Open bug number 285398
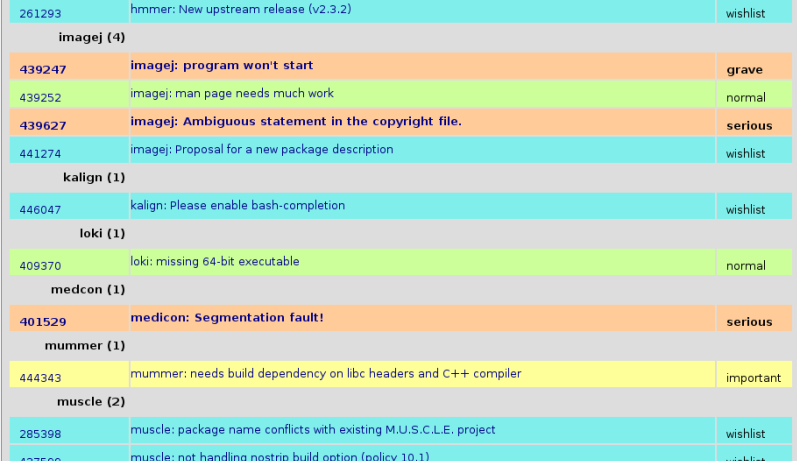This screenshot has height=461, width=797. click(x=40, y=434)
